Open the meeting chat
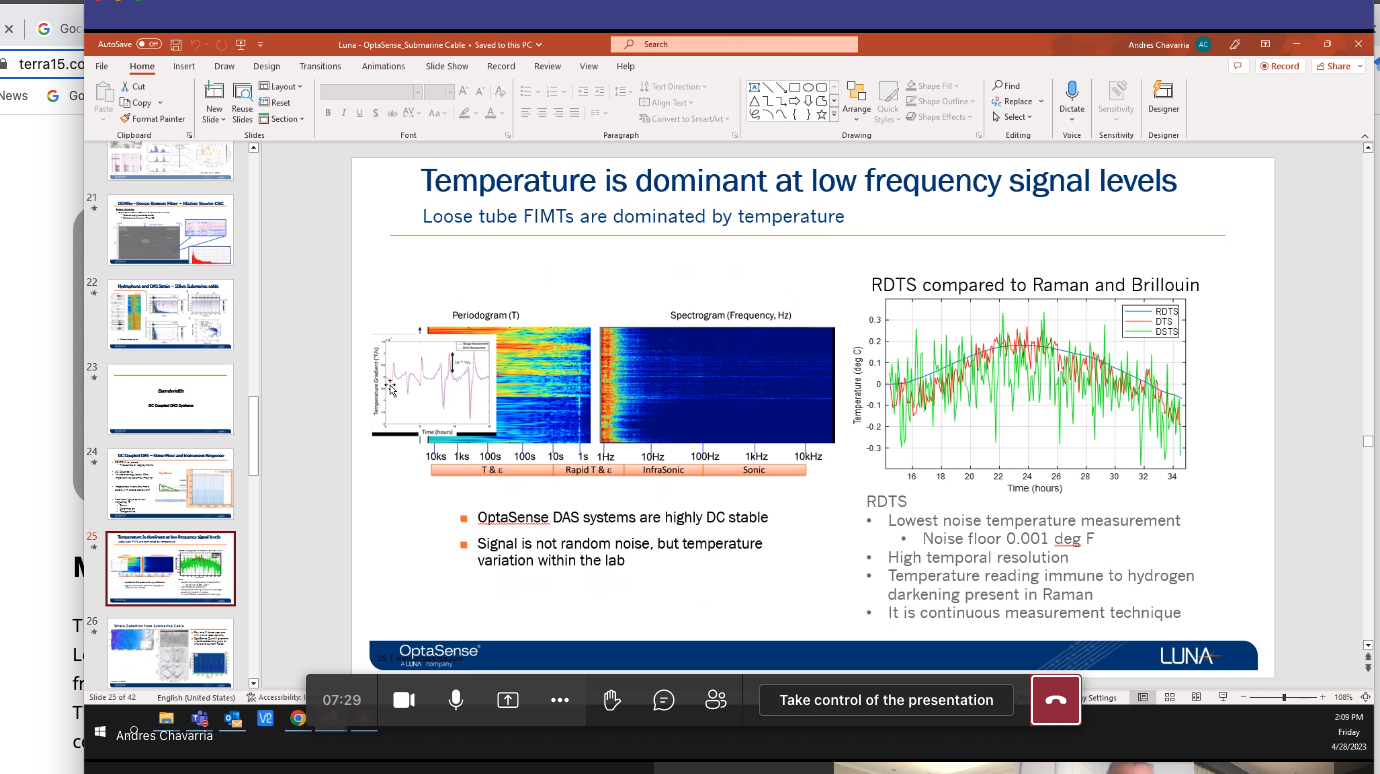 tap(664, 700)
